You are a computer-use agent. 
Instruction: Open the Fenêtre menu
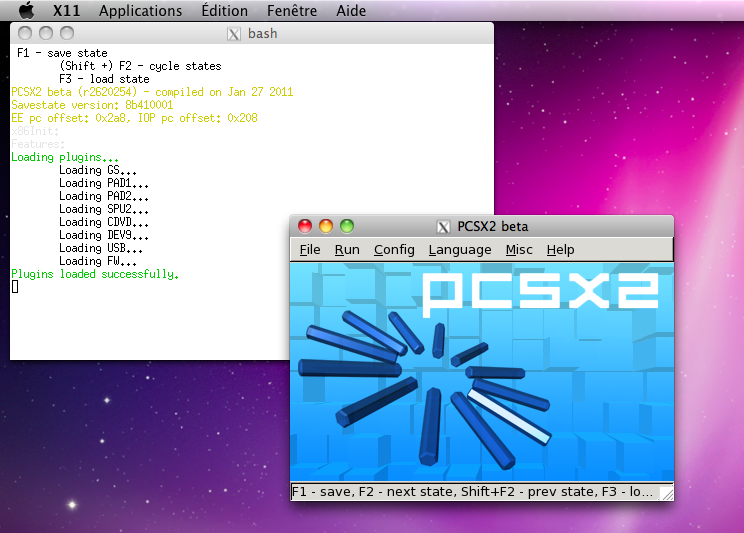(292, 10)
